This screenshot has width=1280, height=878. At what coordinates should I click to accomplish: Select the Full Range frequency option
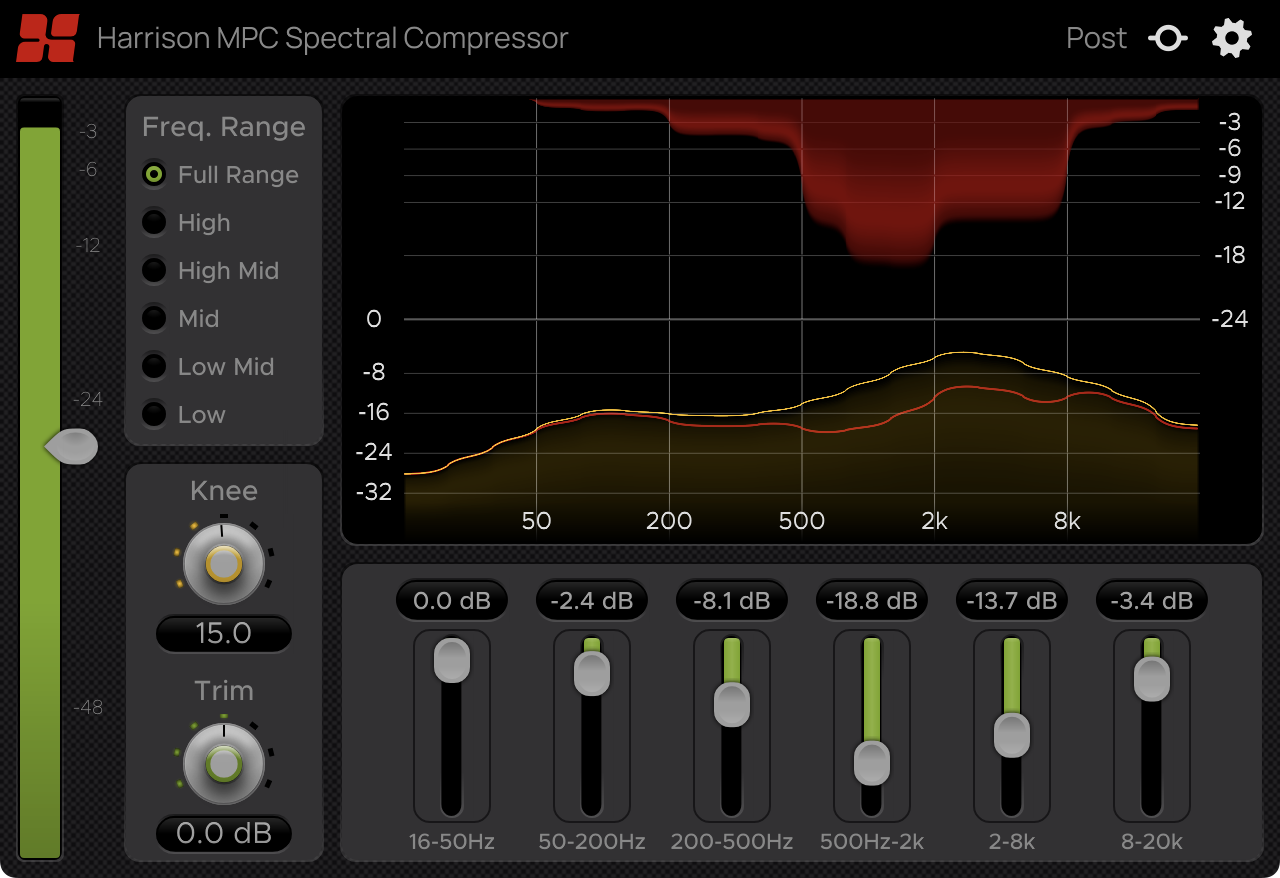[220, 175]
